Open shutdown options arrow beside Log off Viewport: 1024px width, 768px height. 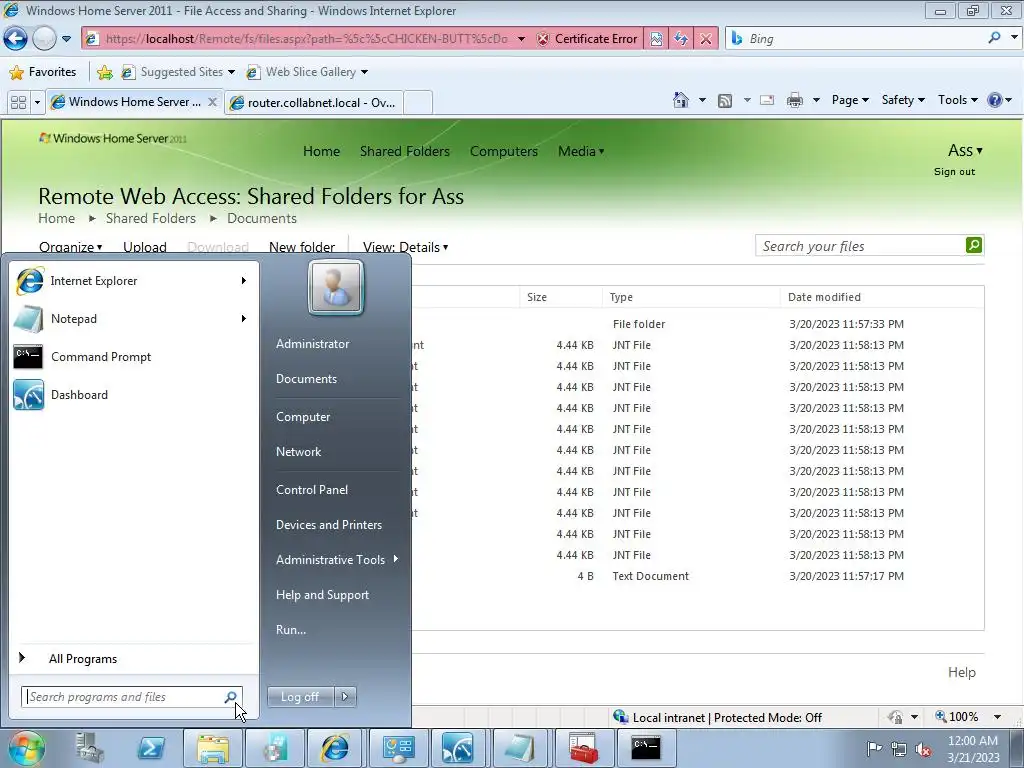coord(345,697)
